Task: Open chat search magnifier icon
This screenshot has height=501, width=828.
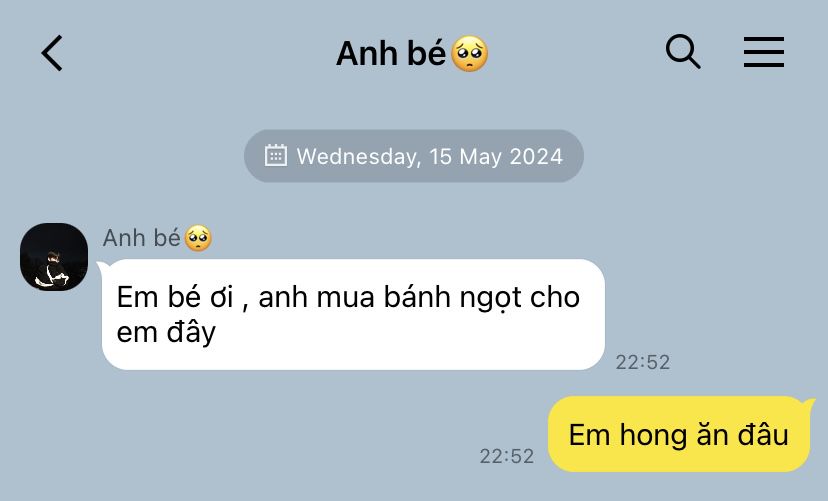Action: click(683, 52)
